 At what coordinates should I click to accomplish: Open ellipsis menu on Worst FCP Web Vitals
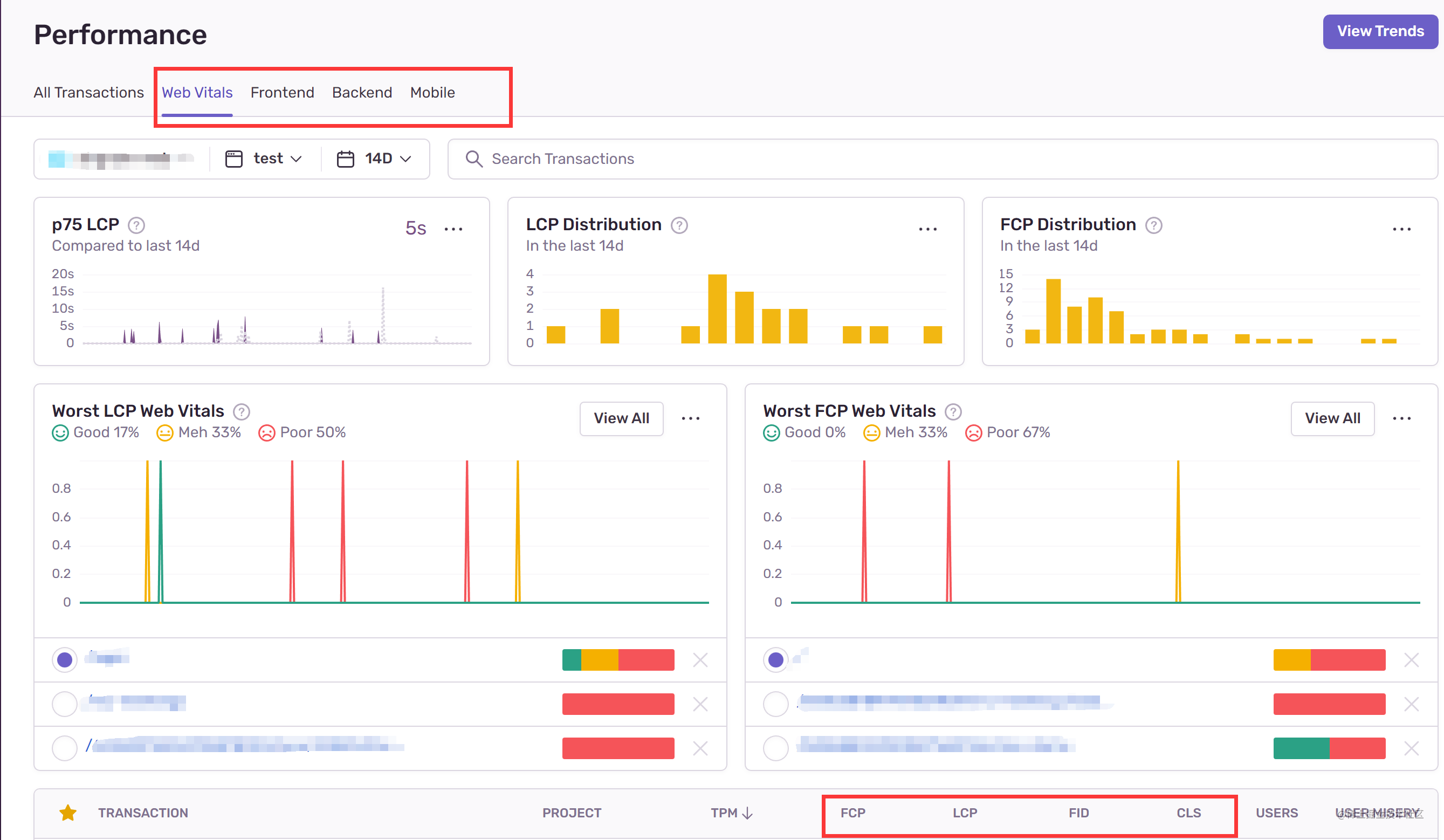[x=1401, y=418]
